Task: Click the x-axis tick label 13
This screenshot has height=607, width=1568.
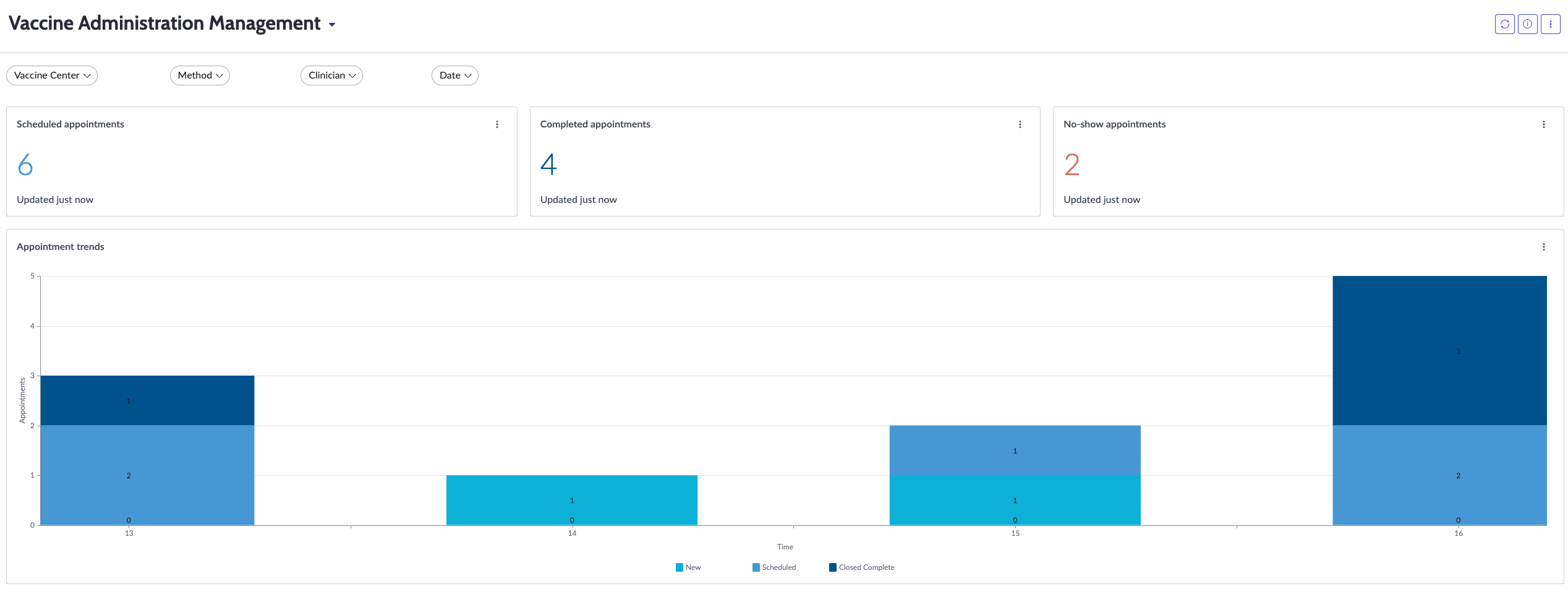Action: click(x=129, y=533)
